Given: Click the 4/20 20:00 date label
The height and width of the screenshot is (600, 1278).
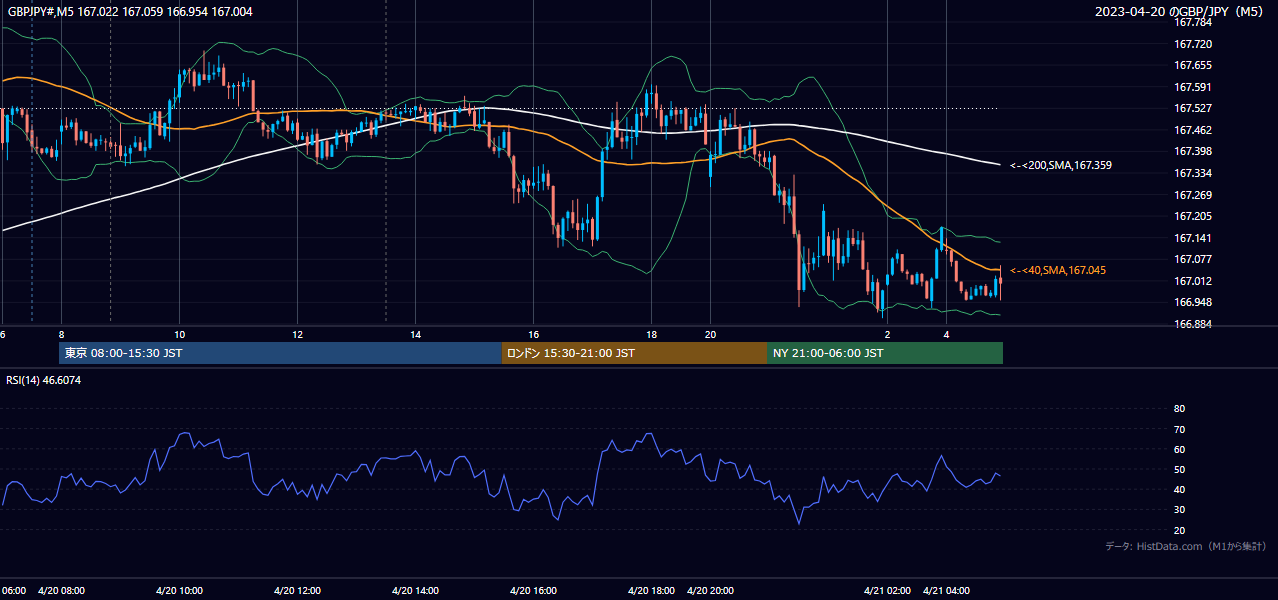Looking at the screenshot, I should click(x=710, y=590).
